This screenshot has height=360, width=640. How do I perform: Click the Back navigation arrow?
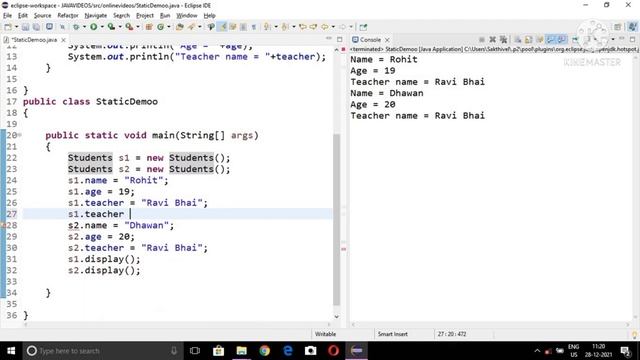pyautogui.click(x=324, y=27)
